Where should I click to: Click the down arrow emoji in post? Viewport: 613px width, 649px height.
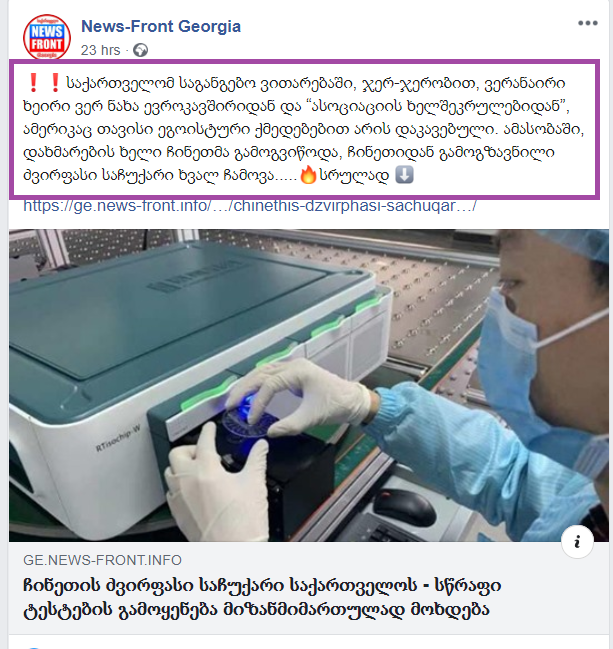click(404, 174)
